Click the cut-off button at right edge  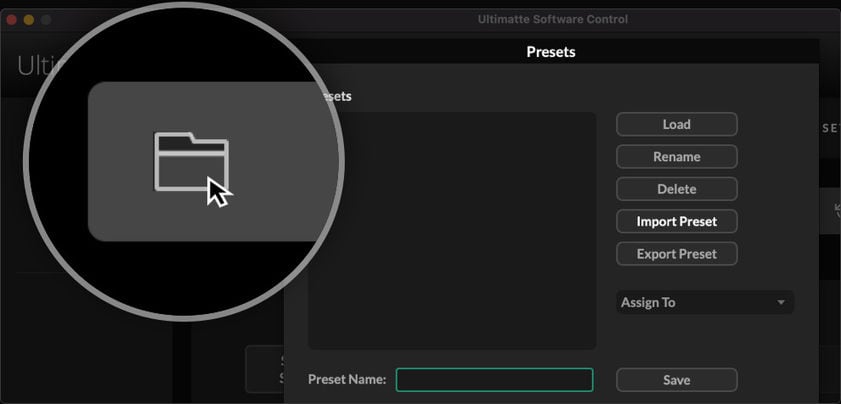point(832,212)
